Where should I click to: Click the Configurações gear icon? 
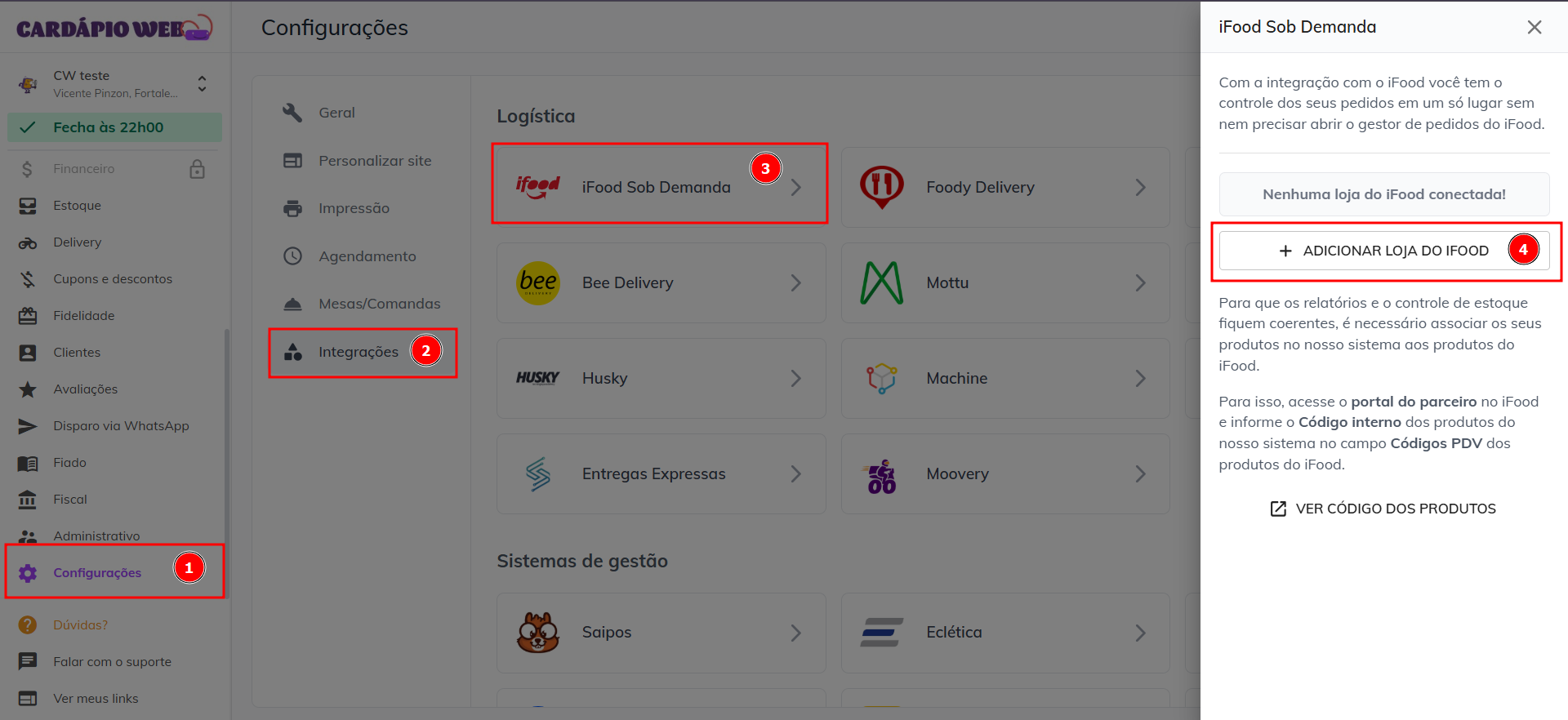click(x=28, y=573)
